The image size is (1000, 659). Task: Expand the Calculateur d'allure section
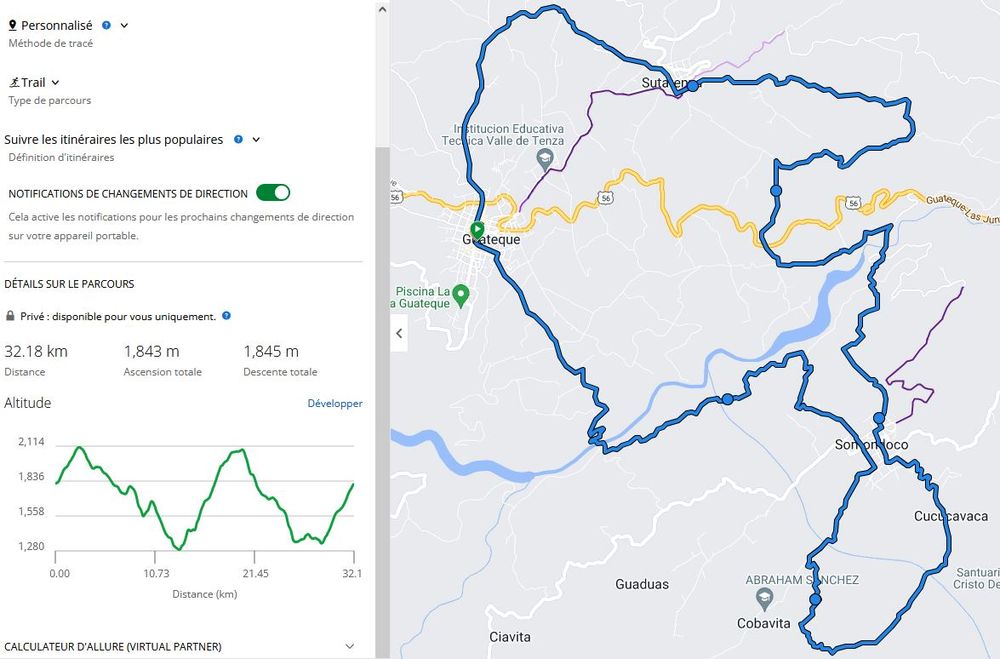pos(349,646)
